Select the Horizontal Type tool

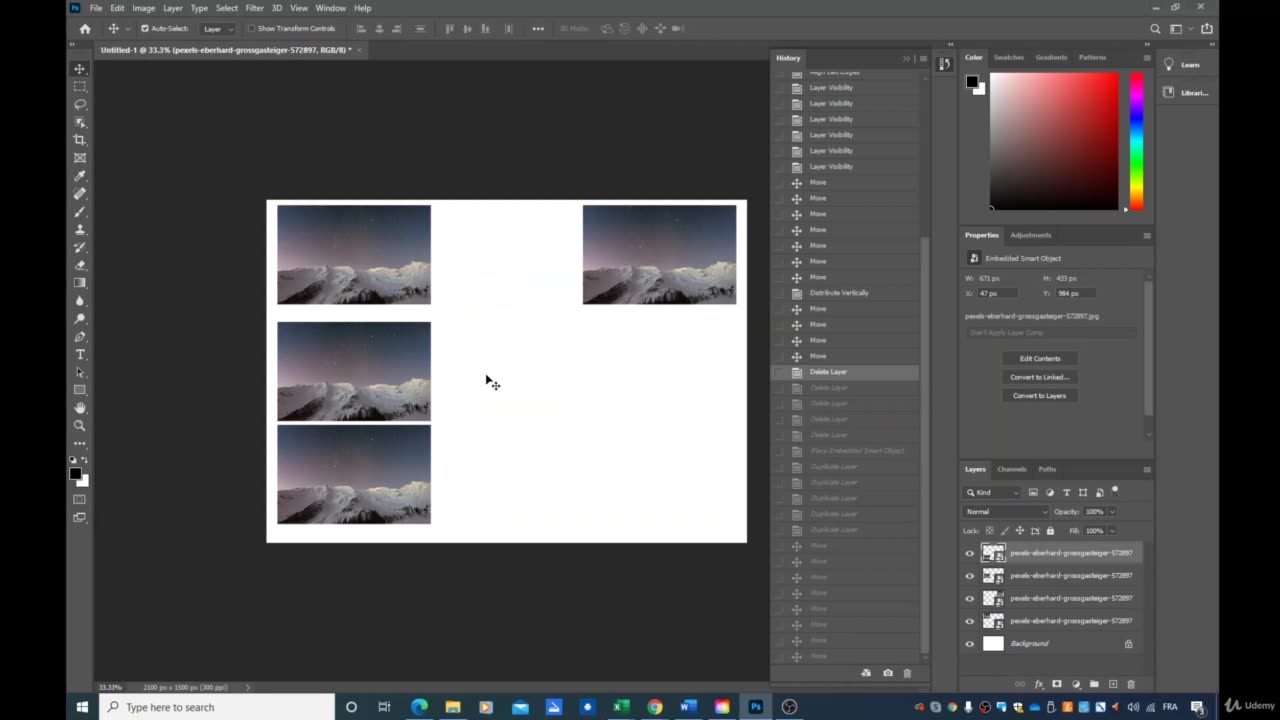[80, 355]
